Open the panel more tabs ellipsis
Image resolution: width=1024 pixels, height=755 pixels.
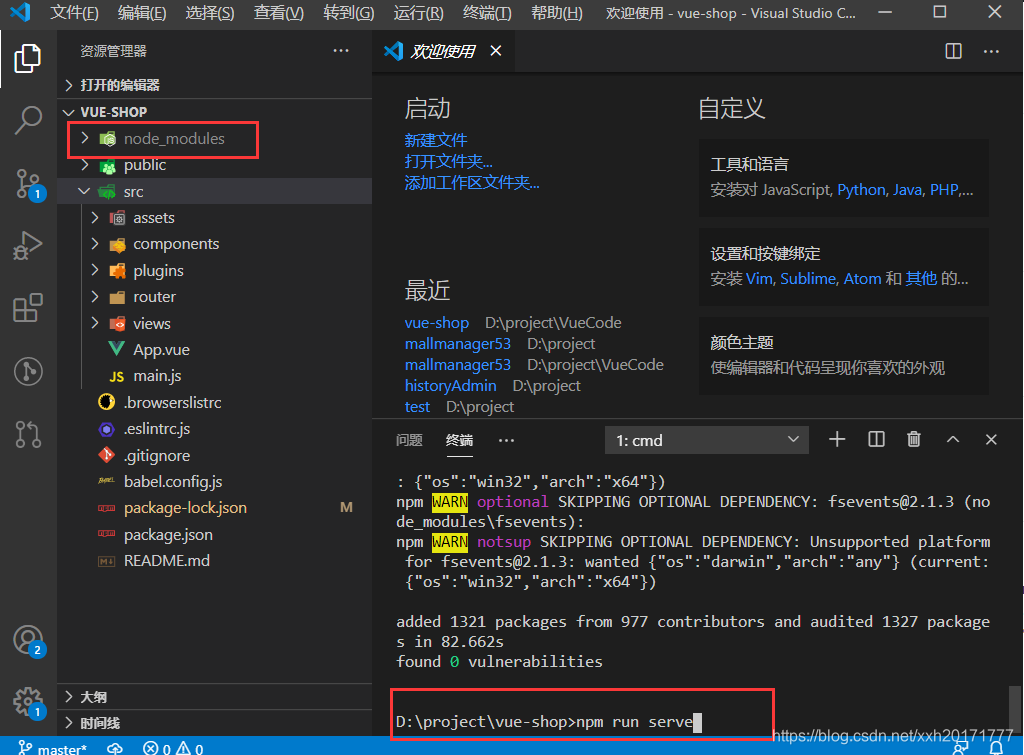(506, 440)
